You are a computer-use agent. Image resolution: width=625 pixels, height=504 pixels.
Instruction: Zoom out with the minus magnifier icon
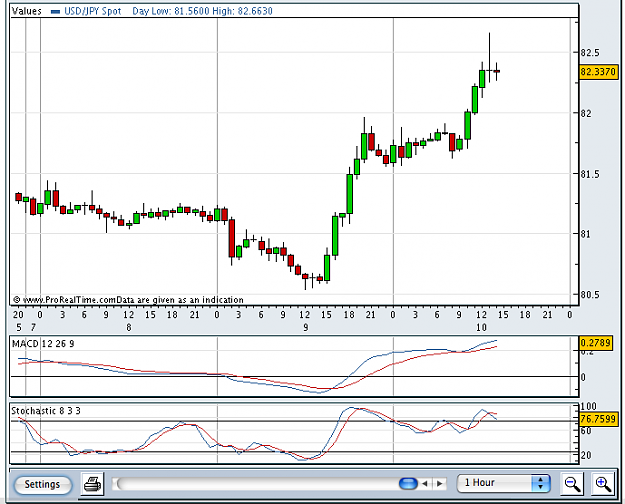(x=572, y=484)
